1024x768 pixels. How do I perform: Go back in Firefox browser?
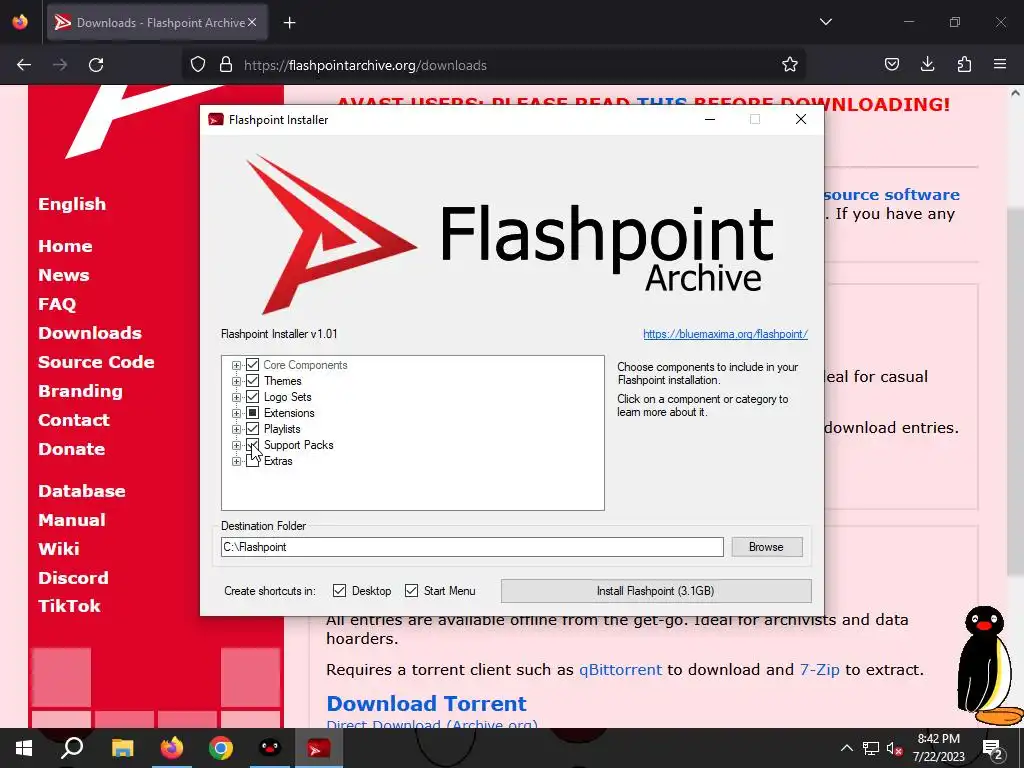click(24, 65)
